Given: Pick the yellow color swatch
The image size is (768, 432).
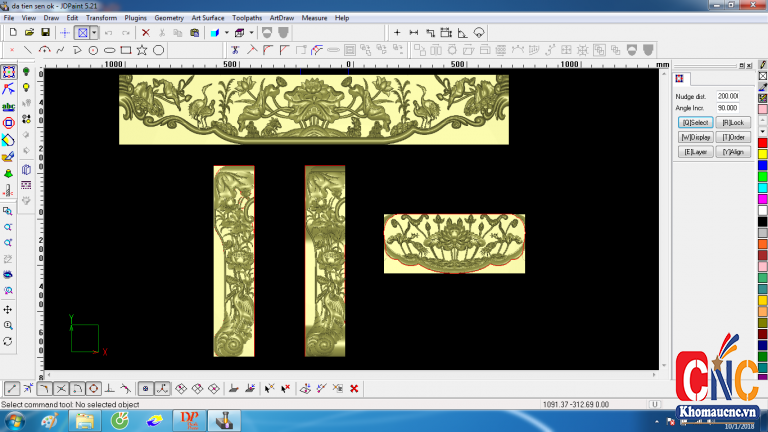Looking at the screenshot, I should pyautogui.click(x=762, y=154).
